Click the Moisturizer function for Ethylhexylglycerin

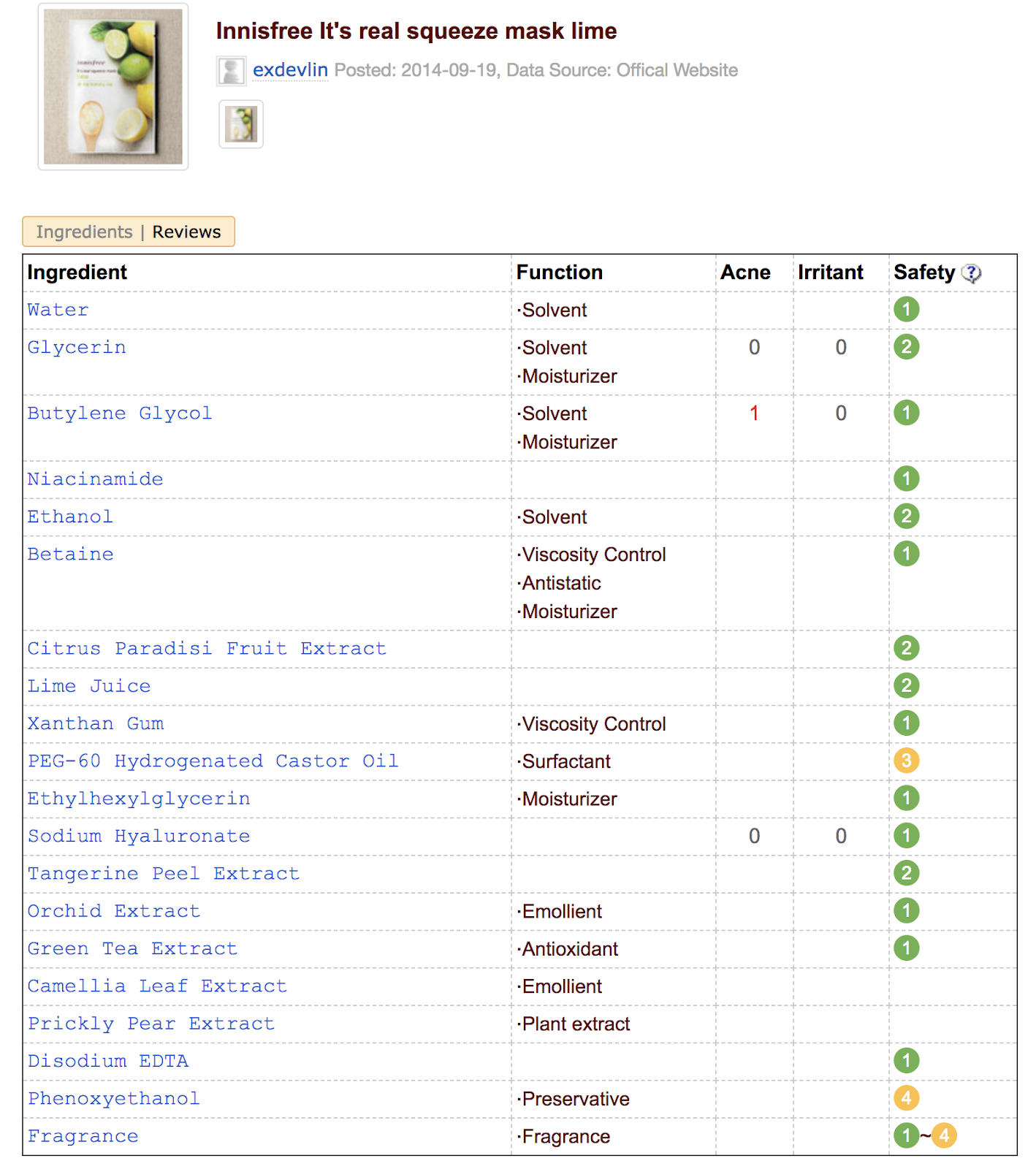pos(567,799)
